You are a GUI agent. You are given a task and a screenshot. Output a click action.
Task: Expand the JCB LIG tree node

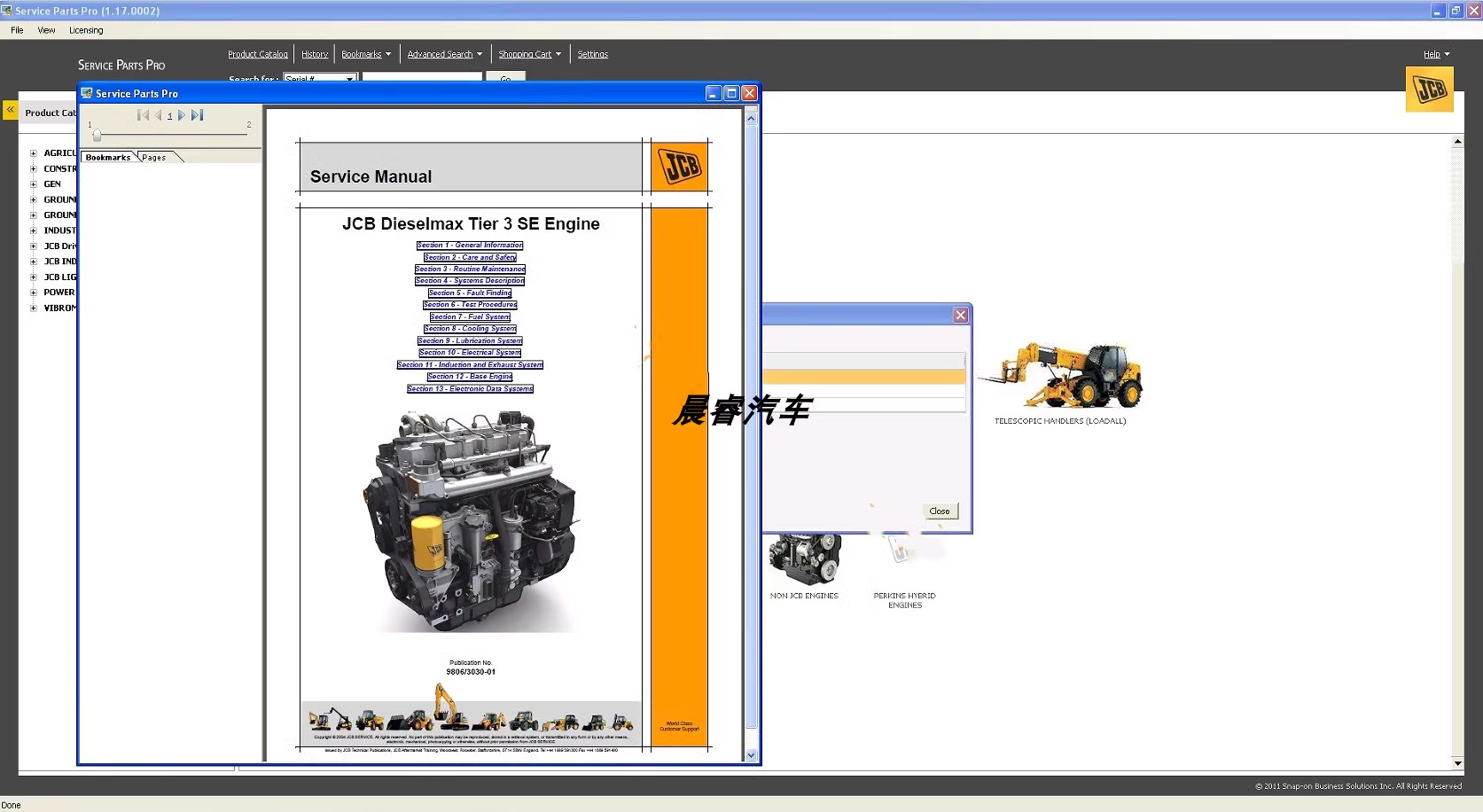pos(34,277)
